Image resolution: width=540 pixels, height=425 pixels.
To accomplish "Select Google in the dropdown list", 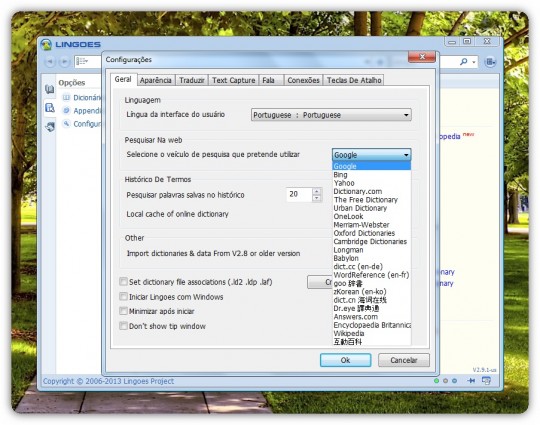I will tap(372, 166).
